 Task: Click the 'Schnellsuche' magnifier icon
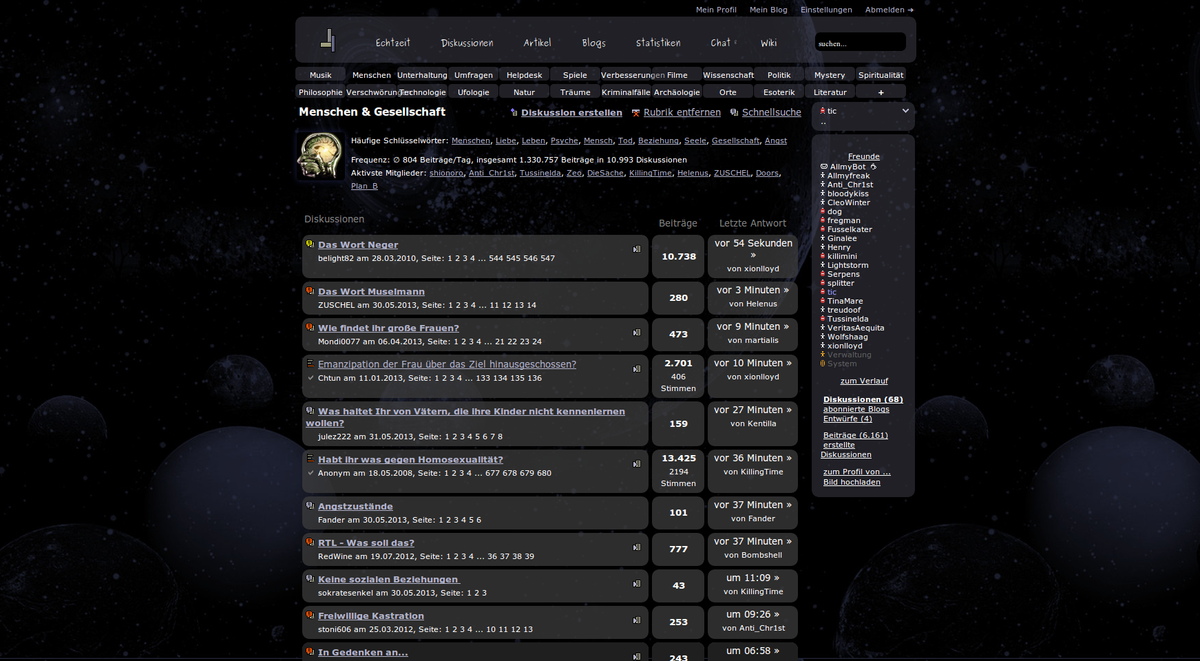734,113
